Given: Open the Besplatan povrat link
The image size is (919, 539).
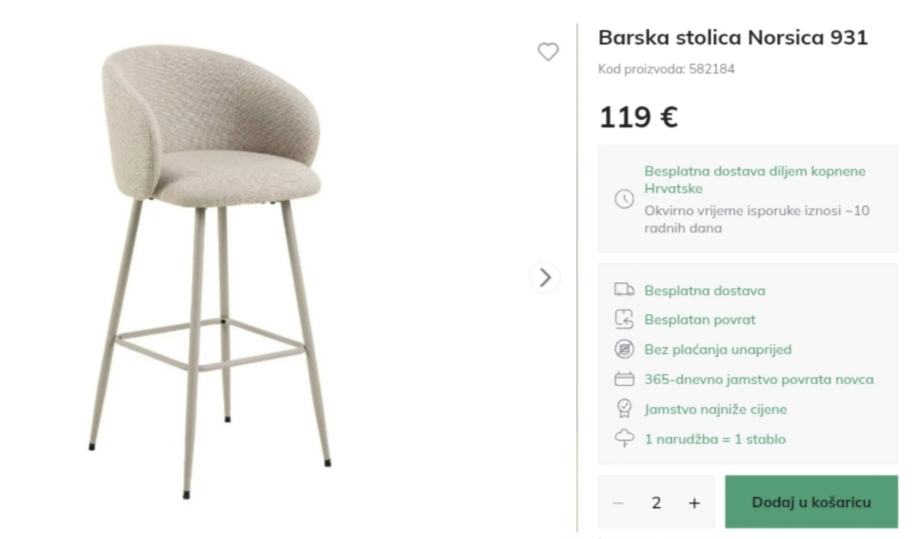Looking at the screenshot, I should click(699, 320).
